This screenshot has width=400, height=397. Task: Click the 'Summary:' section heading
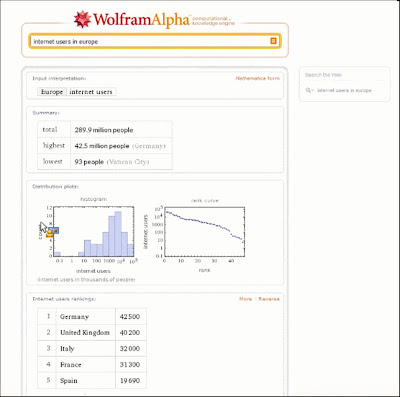[46, 113]
